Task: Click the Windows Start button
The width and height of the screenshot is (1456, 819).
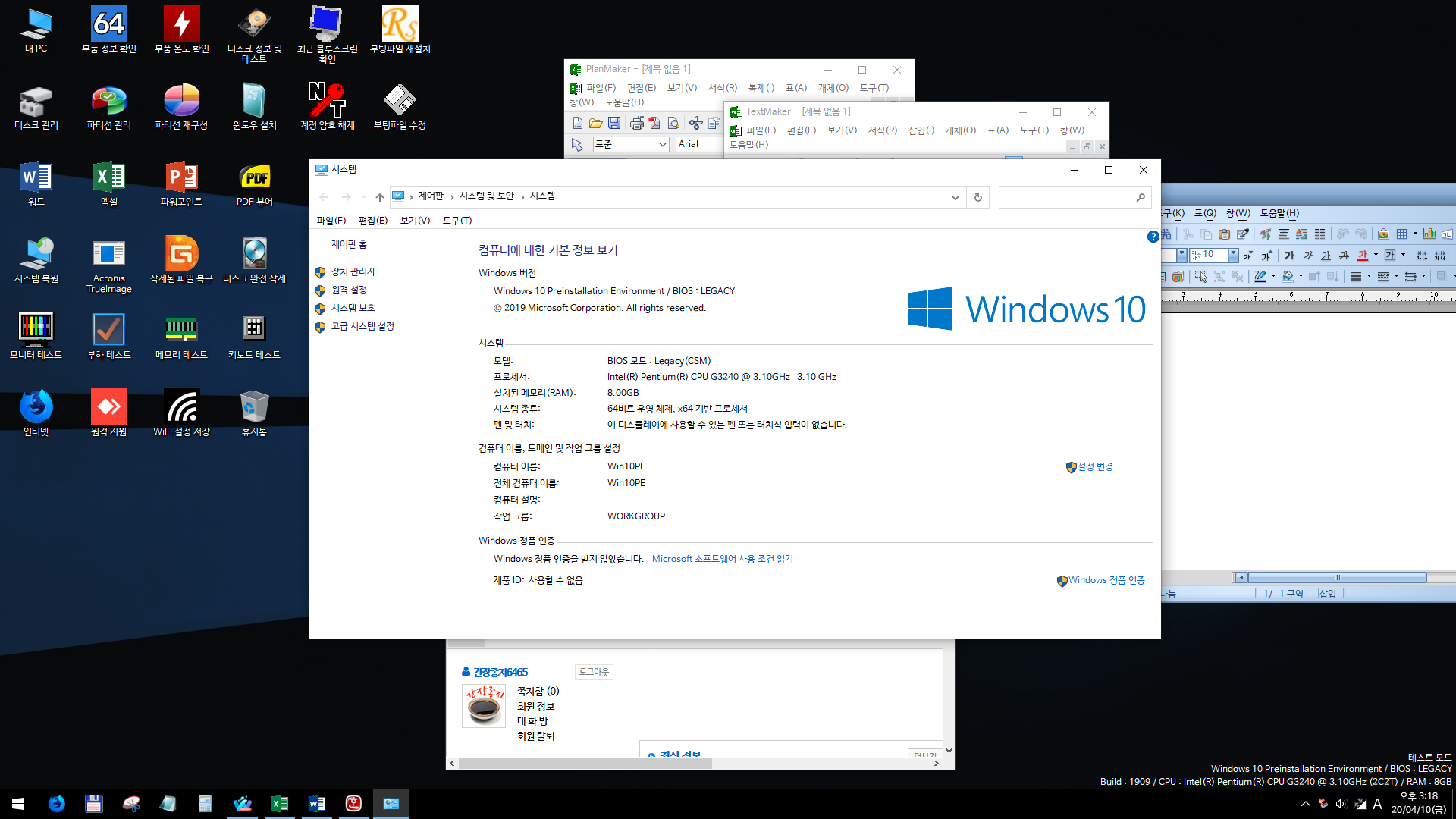Action: pyautogui.click(x=18, y=804)
